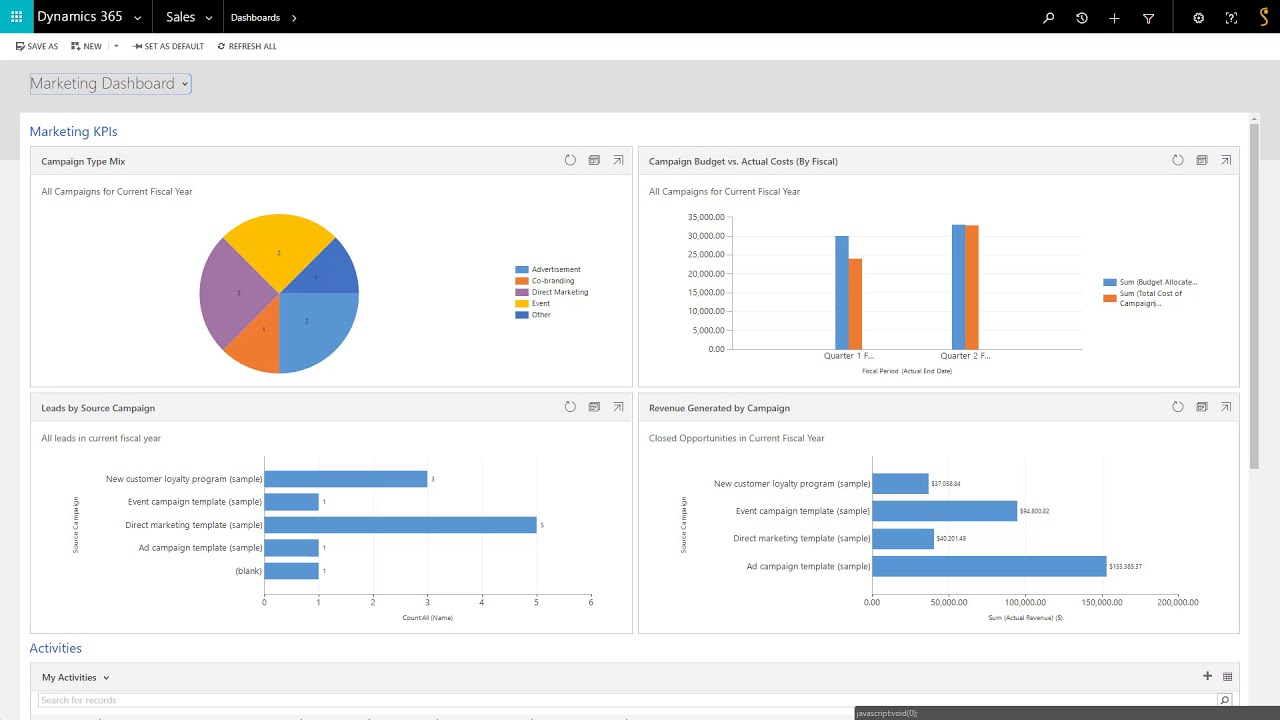Screen dimensions: 1280x720
Task: Create a new record with the plus icon
Action: point(1114,17)
